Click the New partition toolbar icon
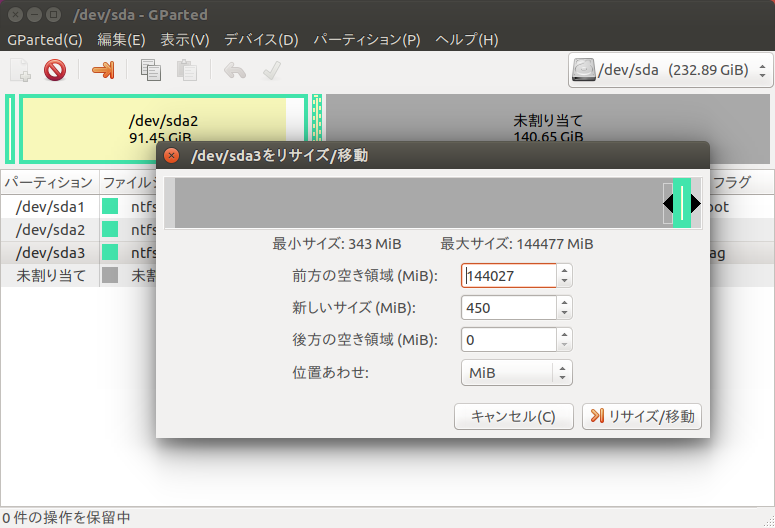The image size is (775, 528). point(20,70)
